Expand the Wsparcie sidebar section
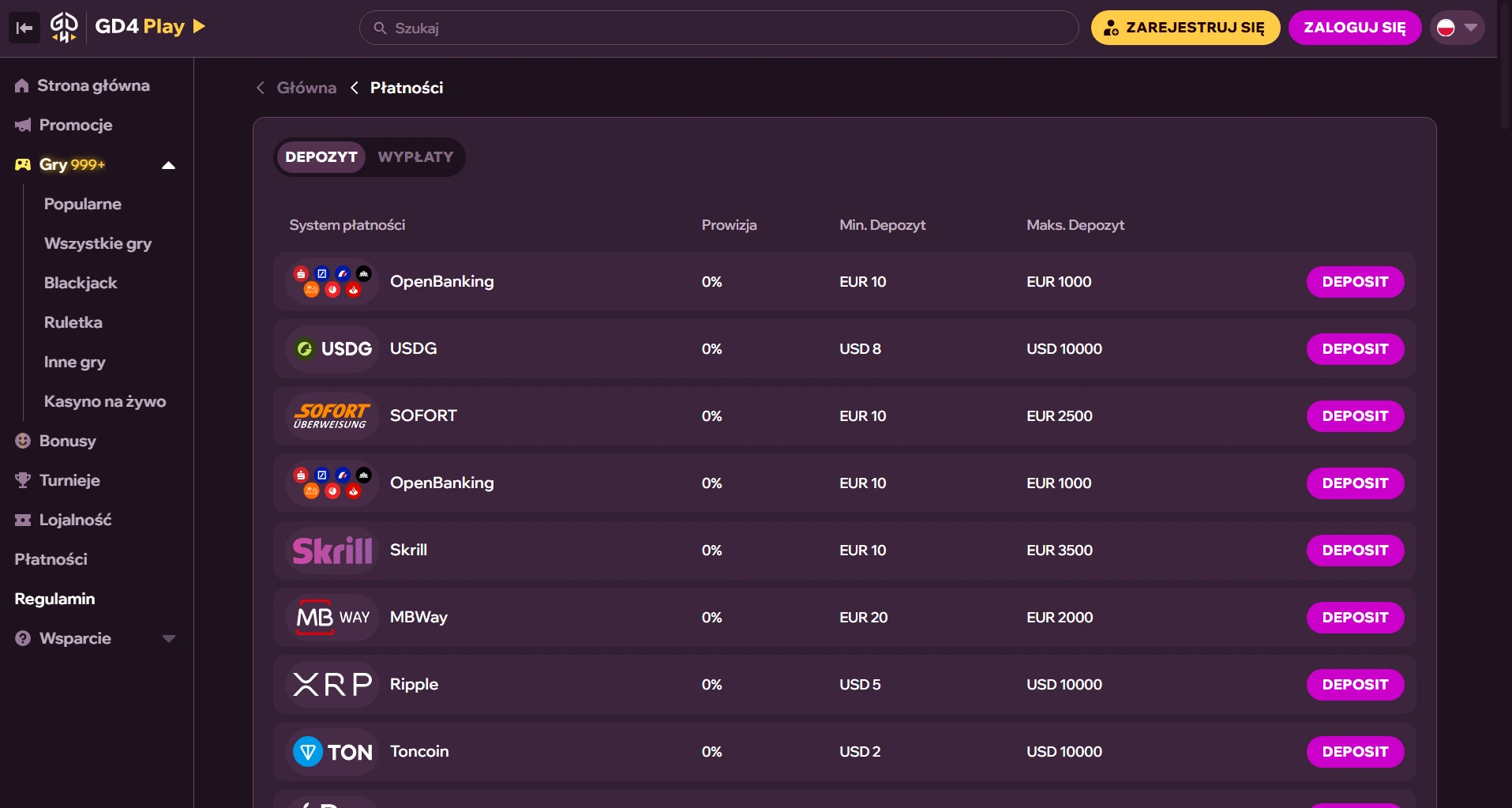This screenshot has width=1512, height=808. coord(168,638)
